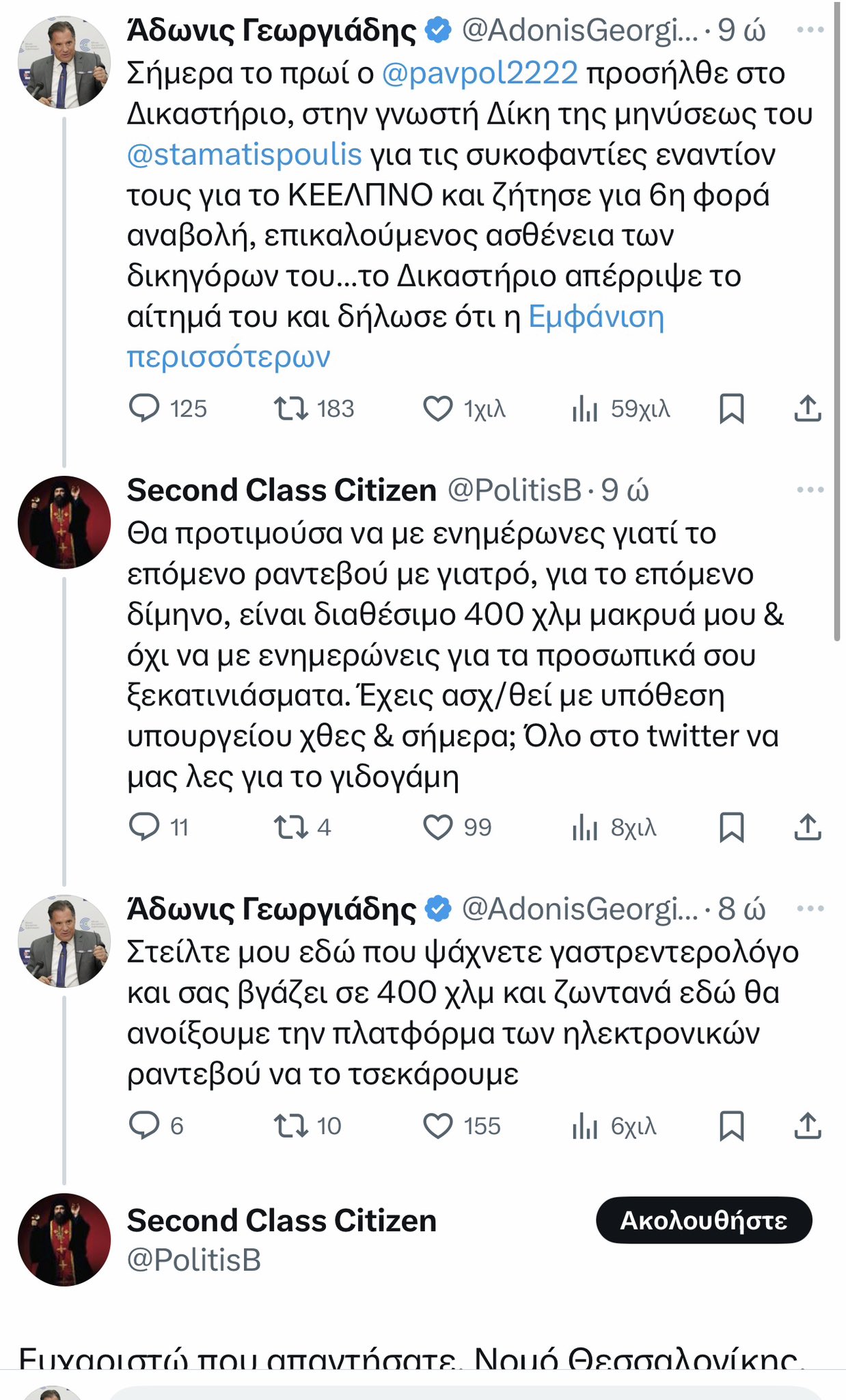846x1400 pixels.
Task: Like the tweet with 1χιλ likes
Action: tap(438, 408)
